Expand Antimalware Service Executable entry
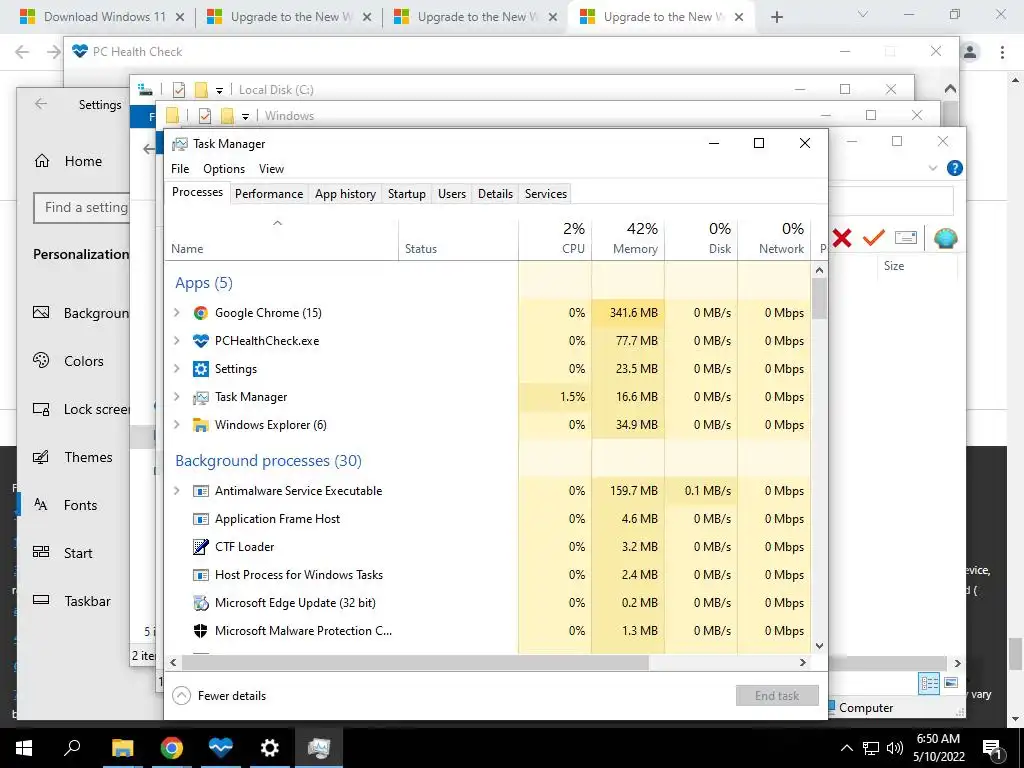This screenshot has height=768, width=1024. click(x=176, y=491)
